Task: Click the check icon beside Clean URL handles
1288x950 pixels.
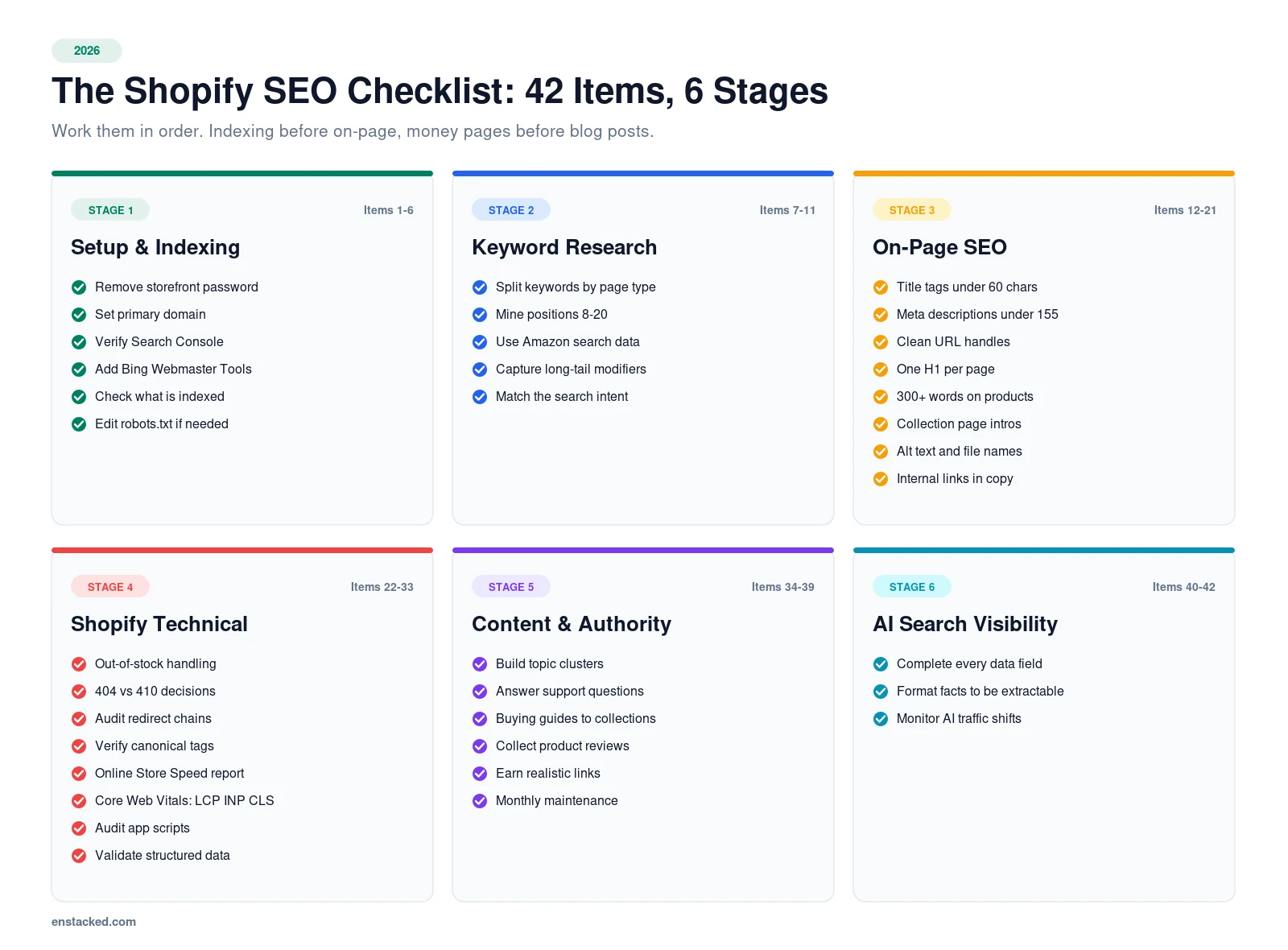Action: tap(881, 342)
